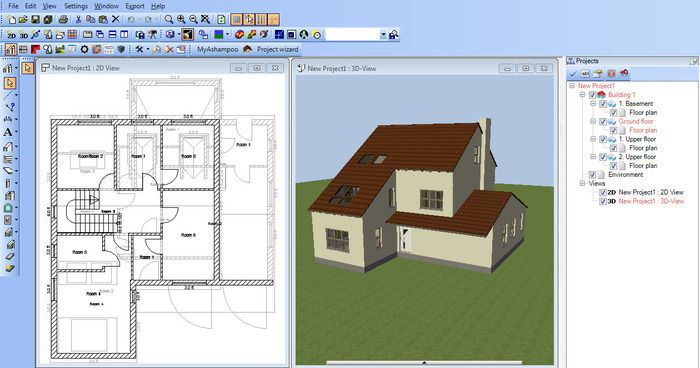Toggle the Environment checkbox

pyautogui.click(x=592, y=175)
